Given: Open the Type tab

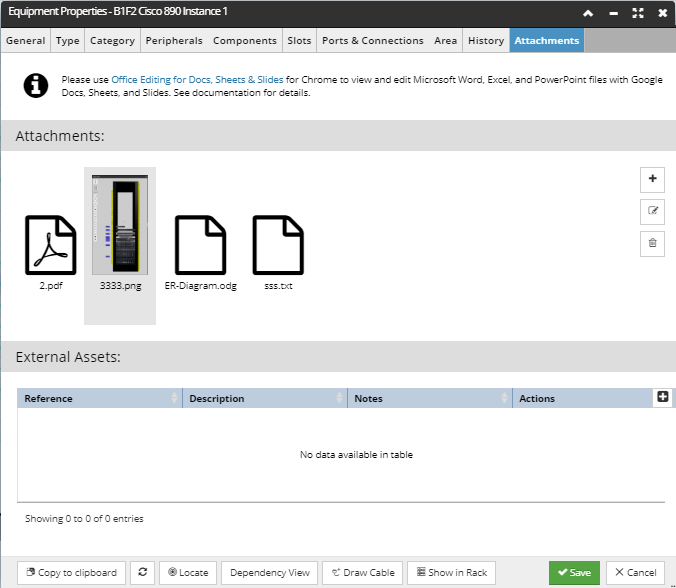Looking at the screenshot, I should tap(68, 41).
